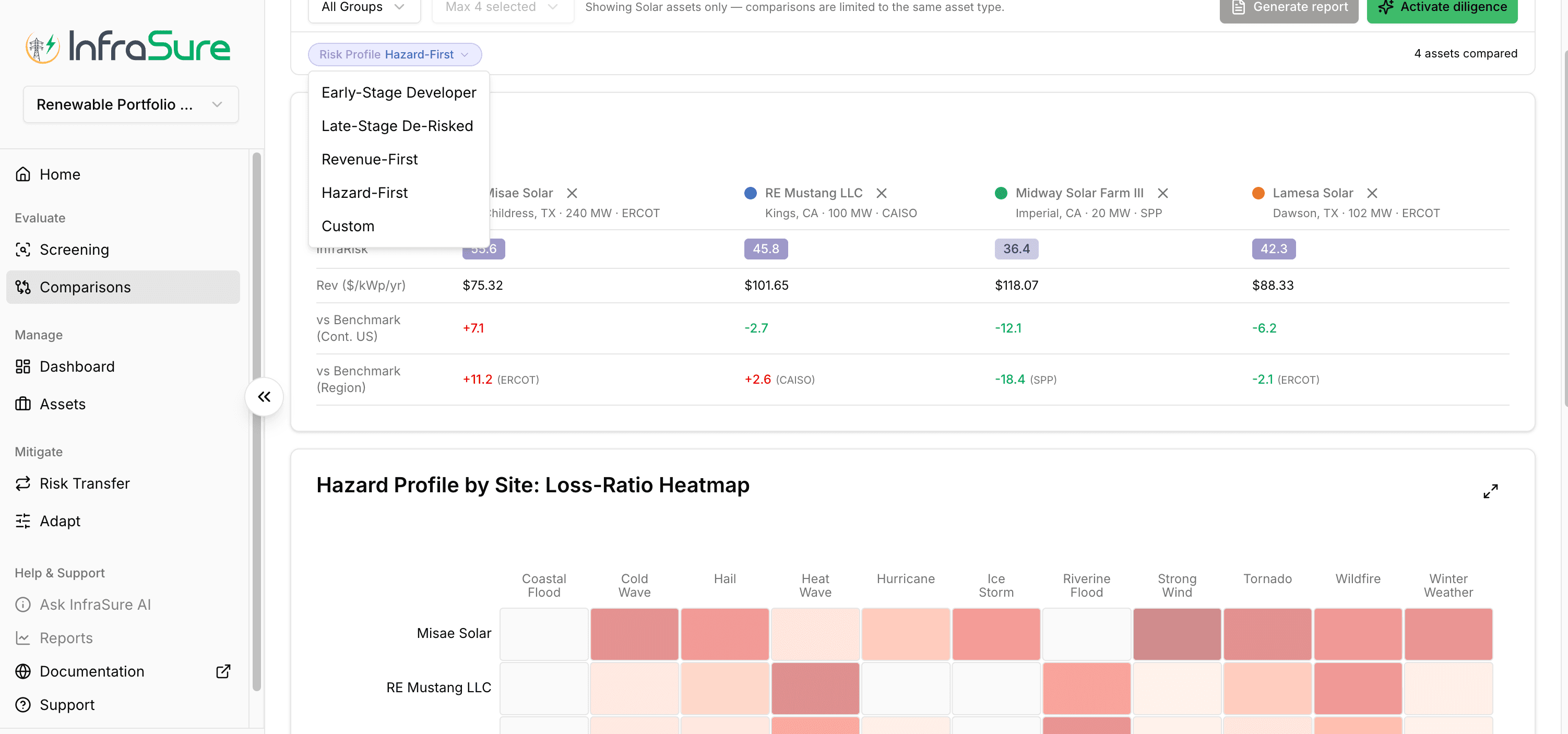Click Misae Solar Cold Wave heatmap cell
This screenshot has width=1568, height=734.
click(x=634, y=634)
